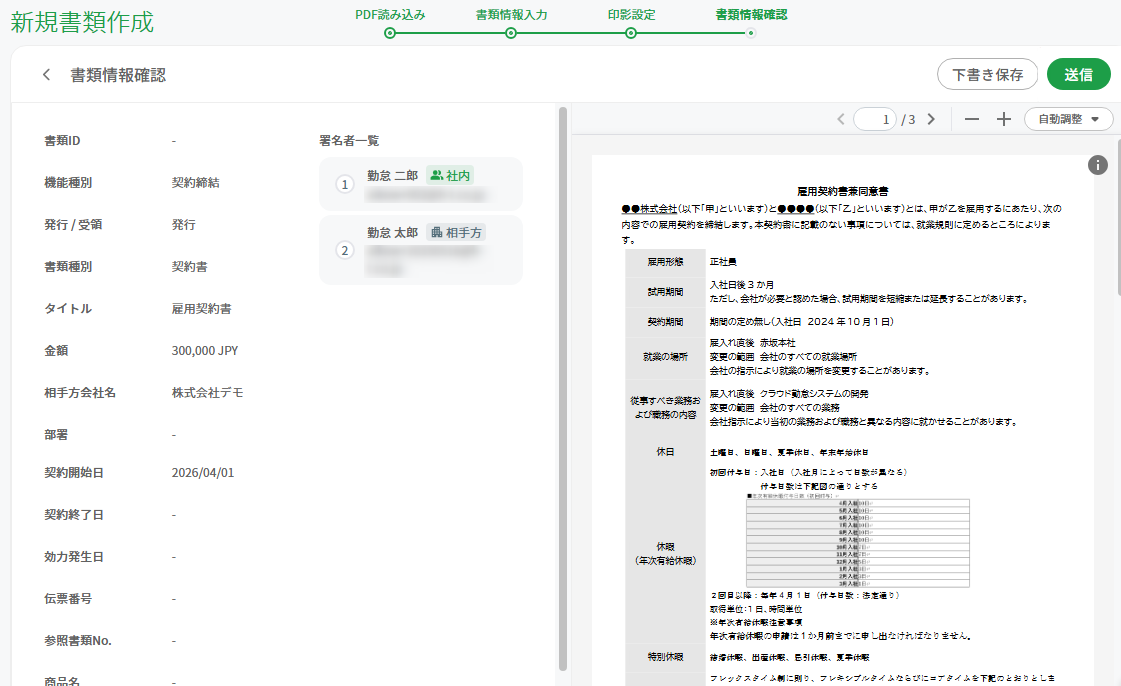1121x686 pixels.
Task: Click the 伝票番号 label
Action: pyautogui.click(x=68, y=599)
